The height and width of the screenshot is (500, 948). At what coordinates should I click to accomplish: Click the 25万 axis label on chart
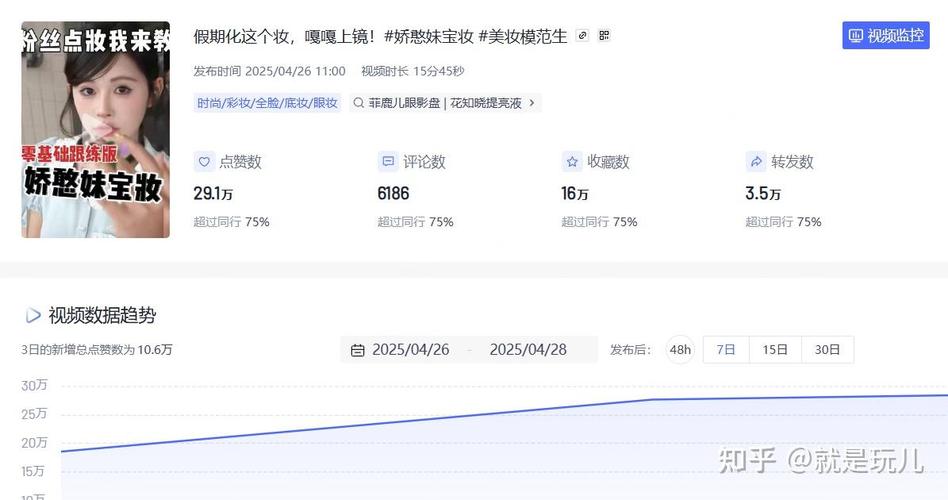(x=34, y=414)
